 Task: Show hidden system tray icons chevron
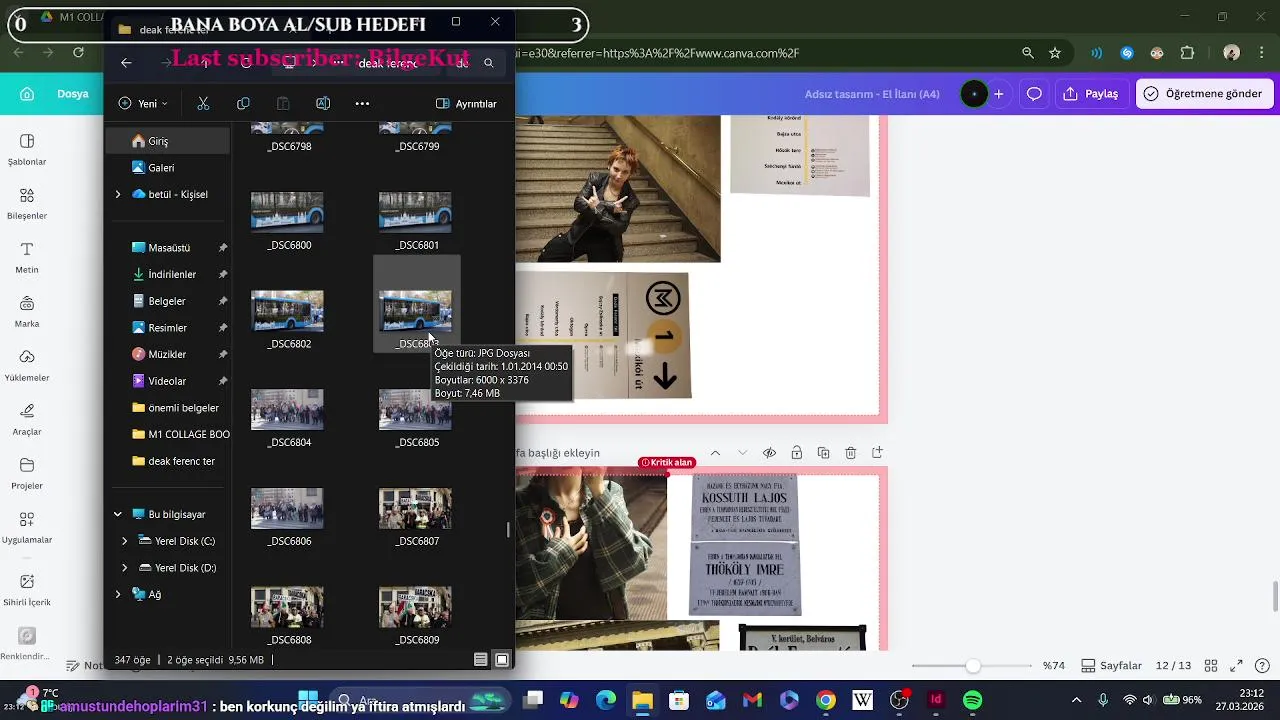1076,700
